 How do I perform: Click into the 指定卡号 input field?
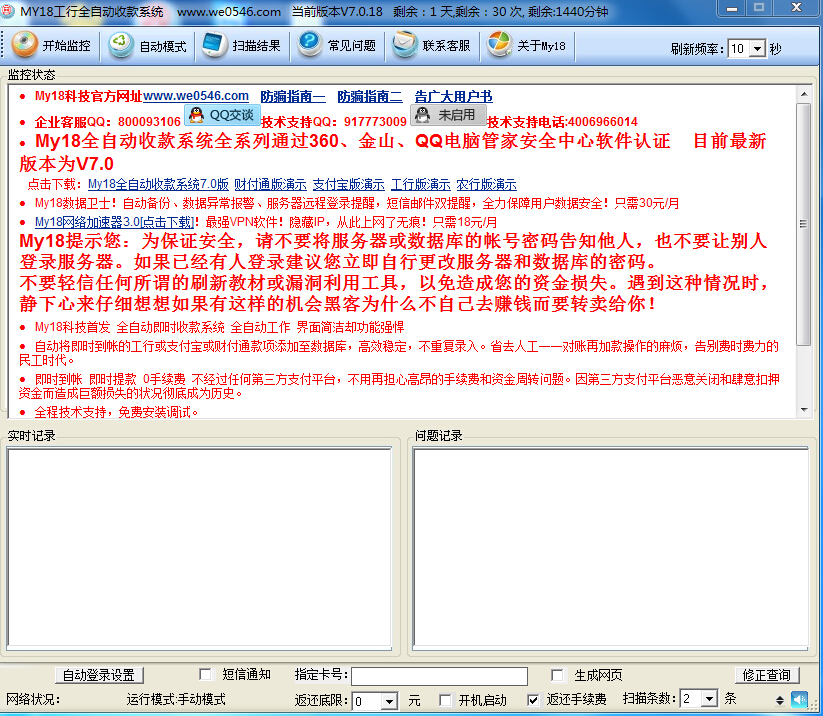pyautogui.click(x=439, y=676)
